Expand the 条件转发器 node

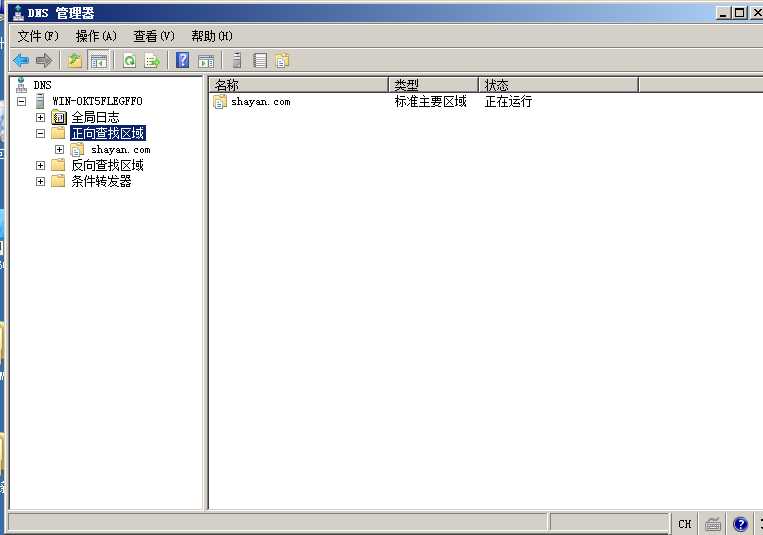coord(40,182)
